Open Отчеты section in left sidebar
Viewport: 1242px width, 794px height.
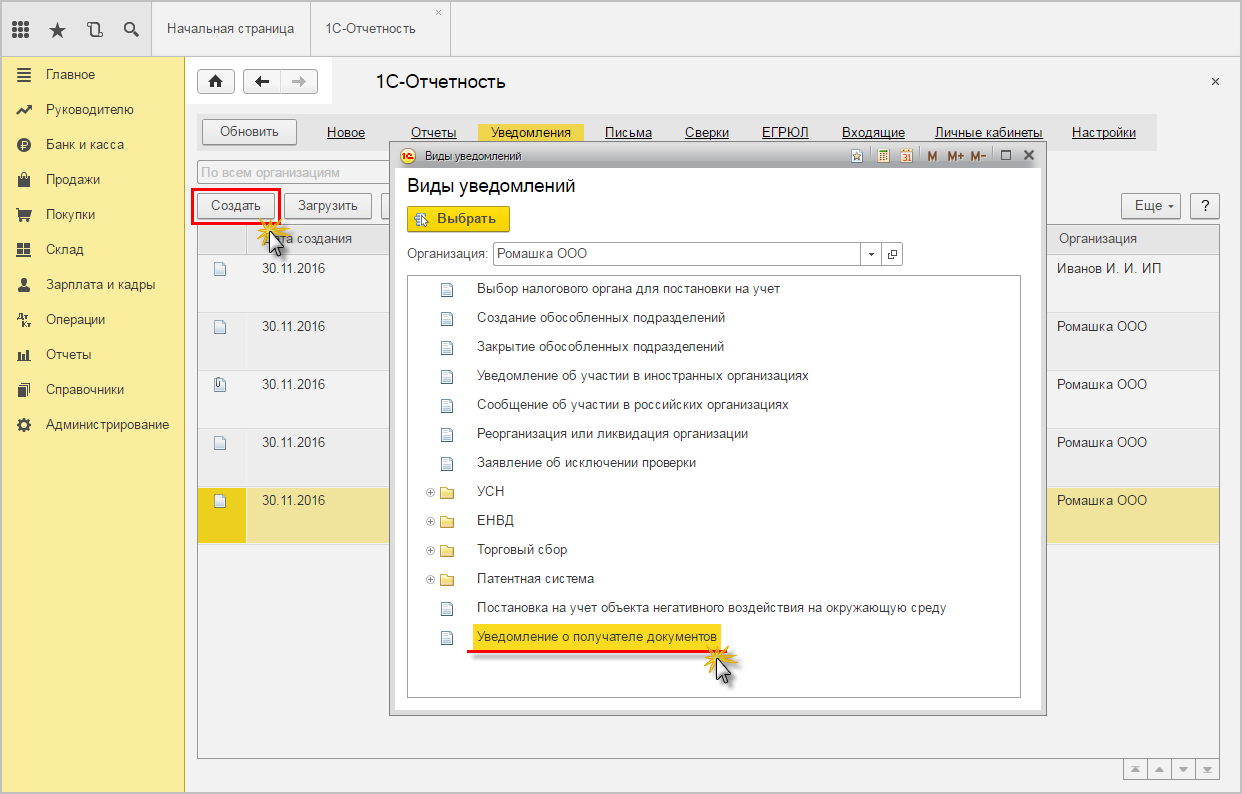68,355
